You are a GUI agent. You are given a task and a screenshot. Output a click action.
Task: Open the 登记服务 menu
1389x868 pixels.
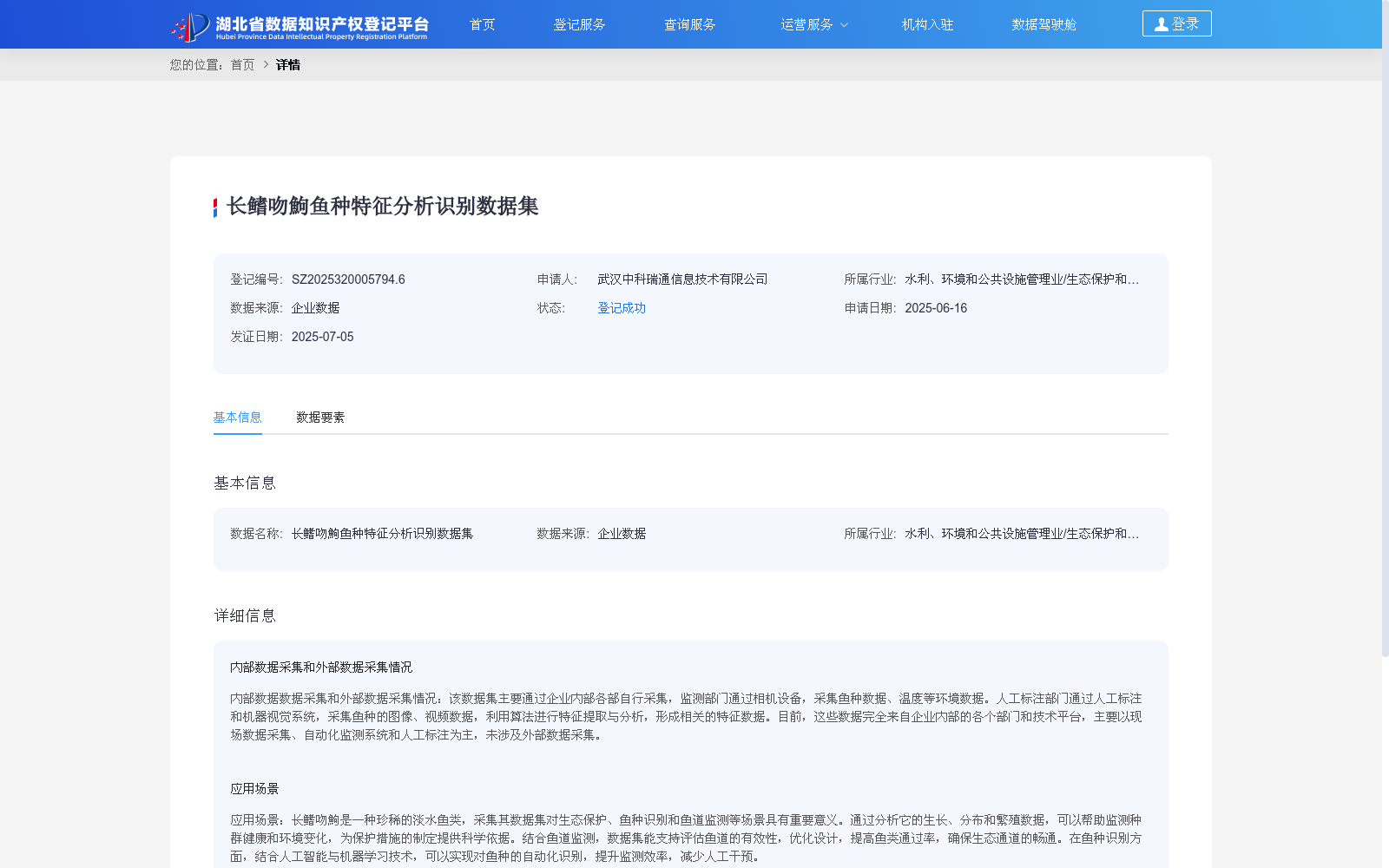tap(579, 24)
